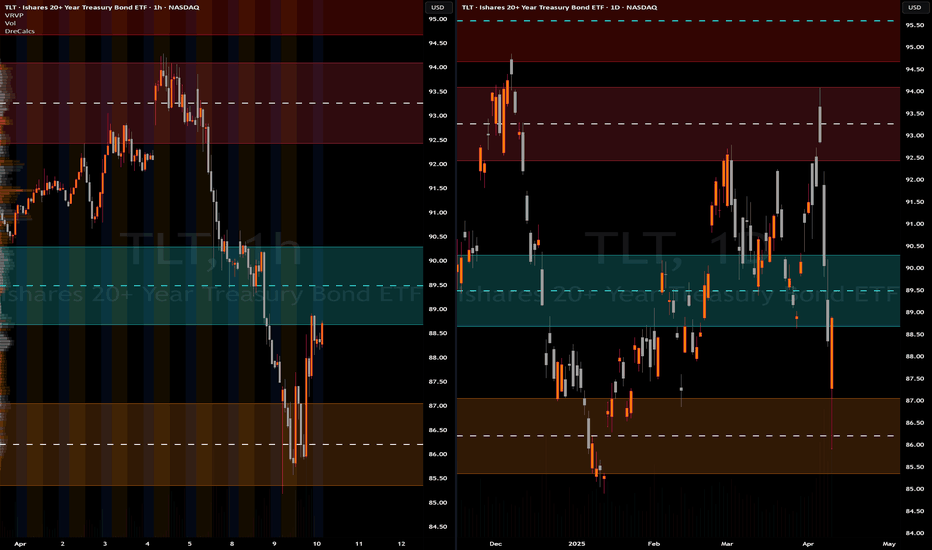Select the cyan dashed midline in the 1h teal zone

[x=212, y=286]
